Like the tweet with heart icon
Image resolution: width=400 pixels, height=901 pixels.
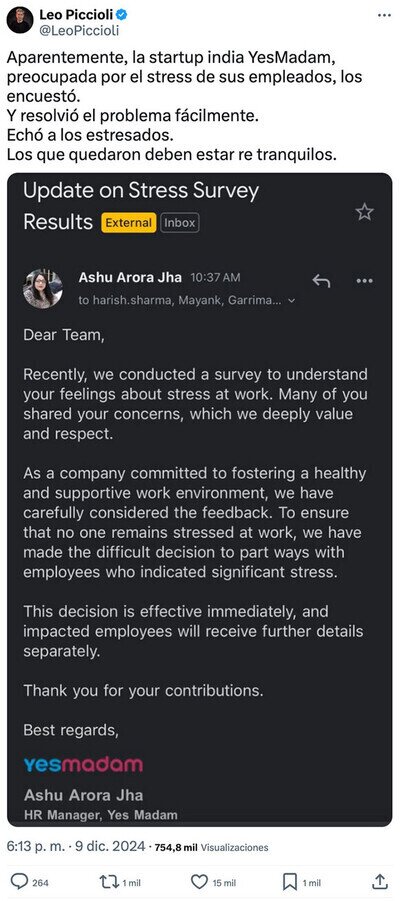[199, 881]
